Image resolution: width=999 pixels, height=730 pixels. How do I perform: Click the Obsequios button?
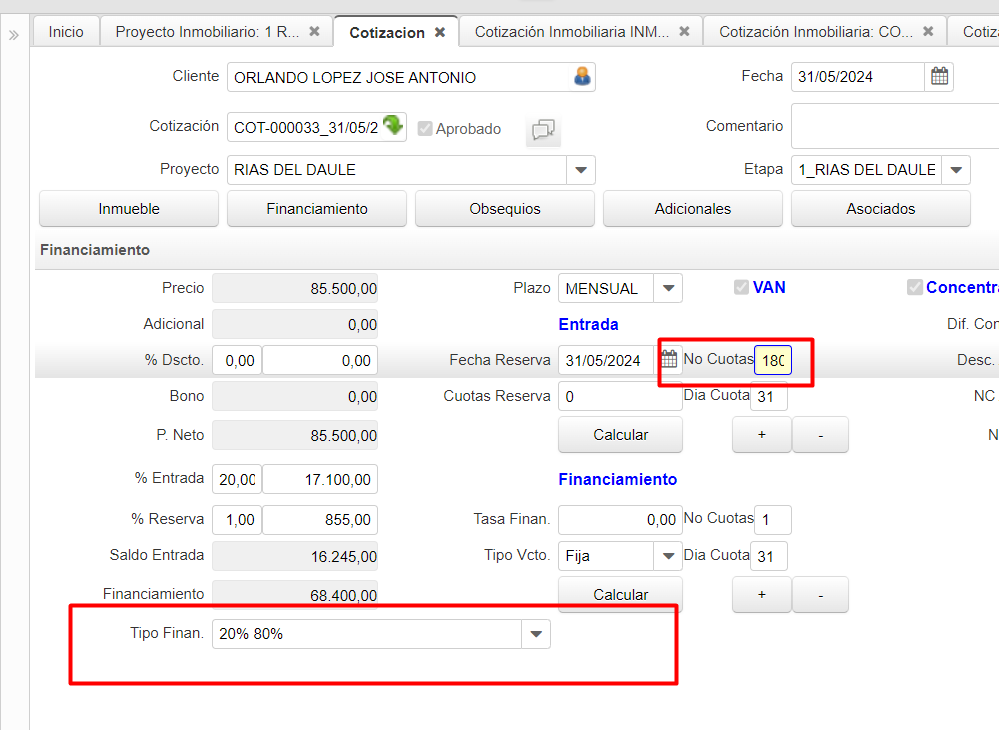pyautogui.click(x=504, y=209)
